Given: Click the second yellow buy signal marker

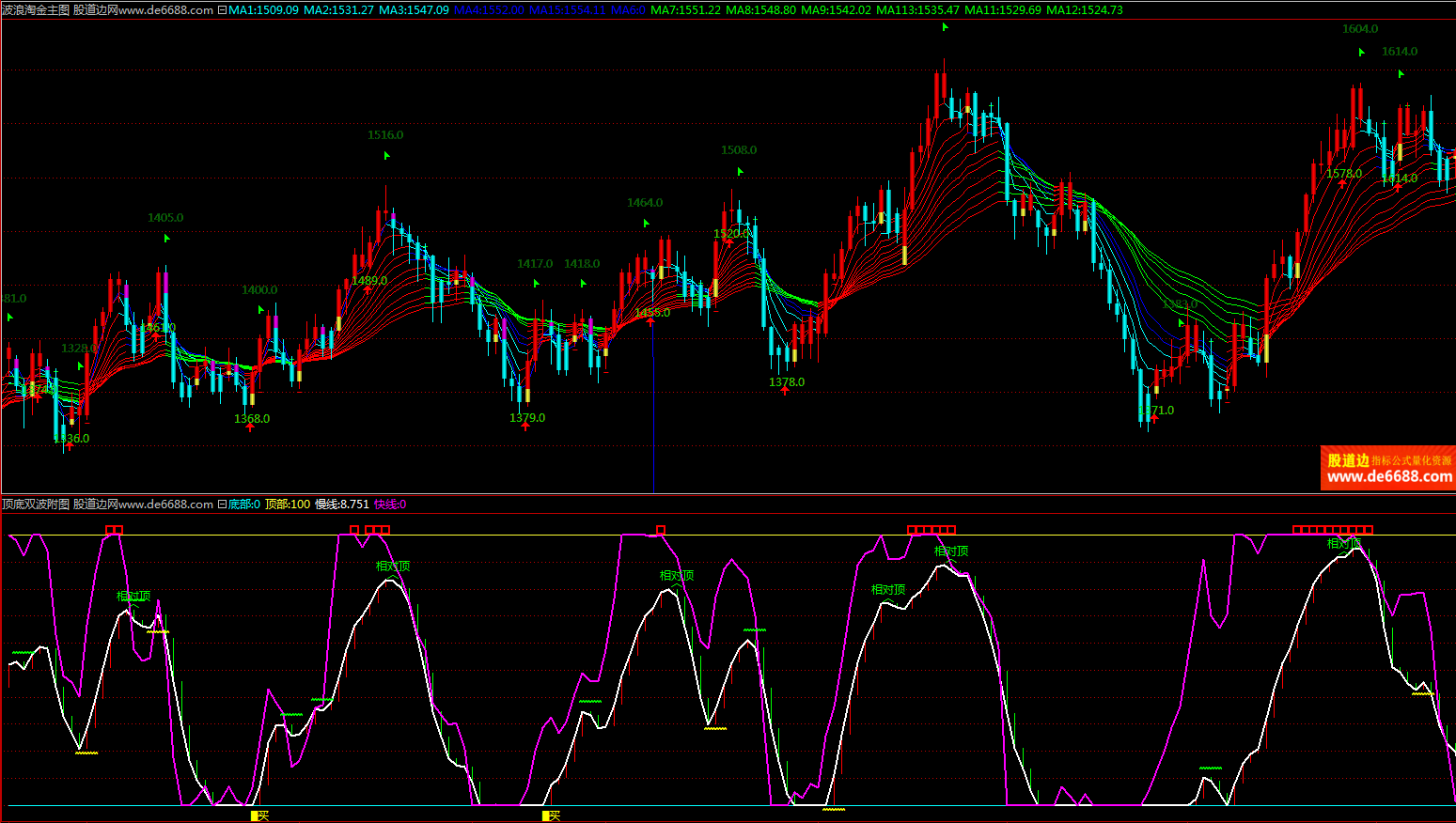Looking at the screenshot, I should (x=551, y=815).
